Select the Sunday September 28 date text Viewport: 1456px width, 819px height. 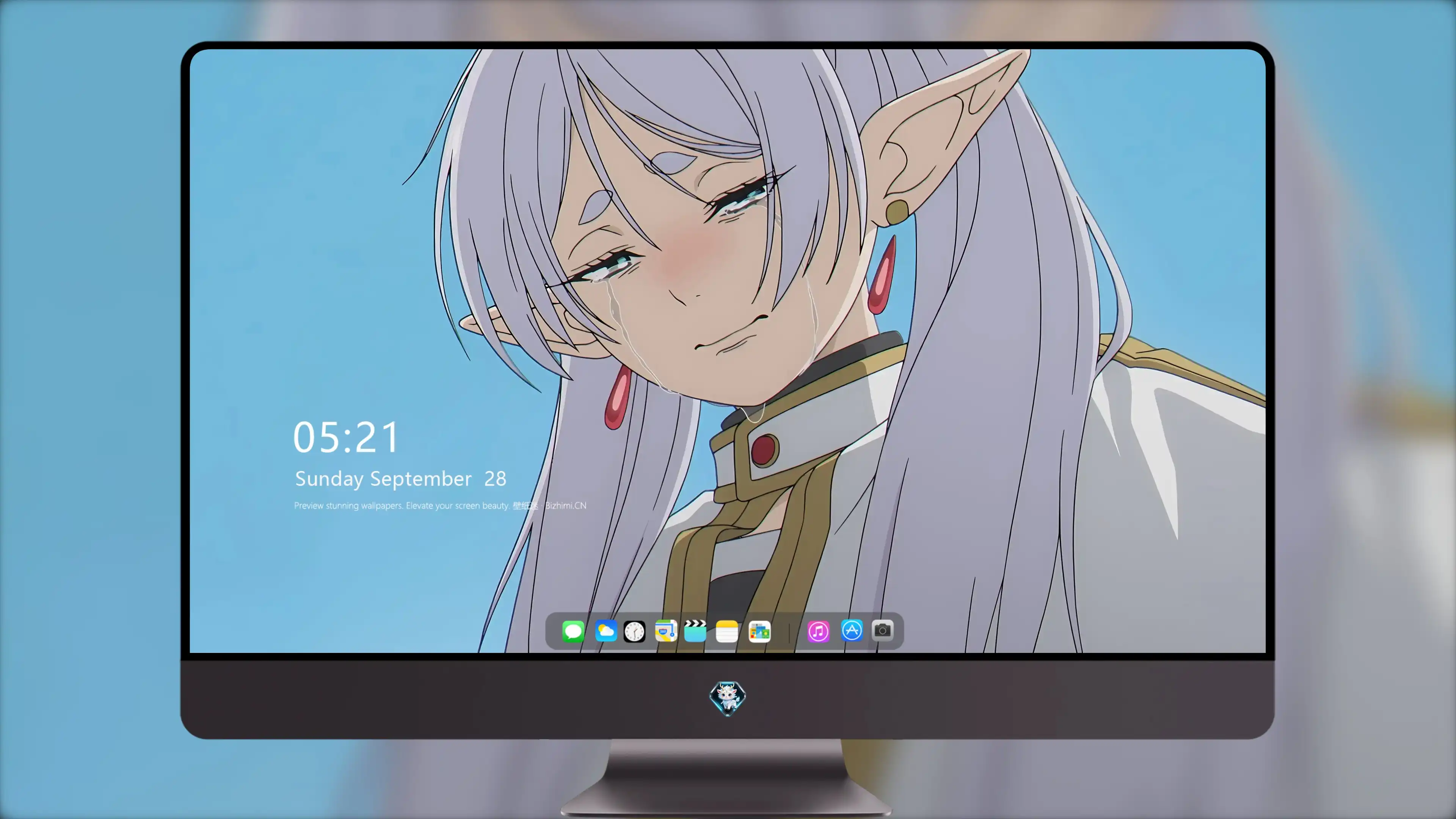pyautogui.click(x=401, y=479)
